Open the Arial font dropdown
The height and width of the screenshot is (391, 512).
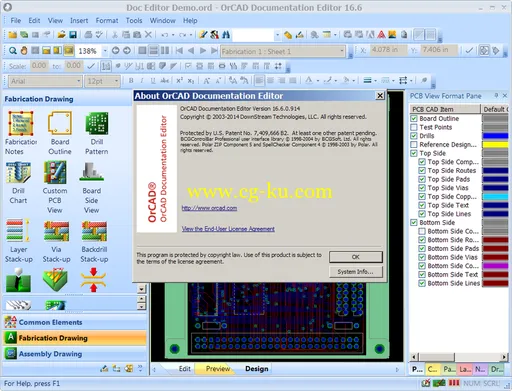coord(78,81)
